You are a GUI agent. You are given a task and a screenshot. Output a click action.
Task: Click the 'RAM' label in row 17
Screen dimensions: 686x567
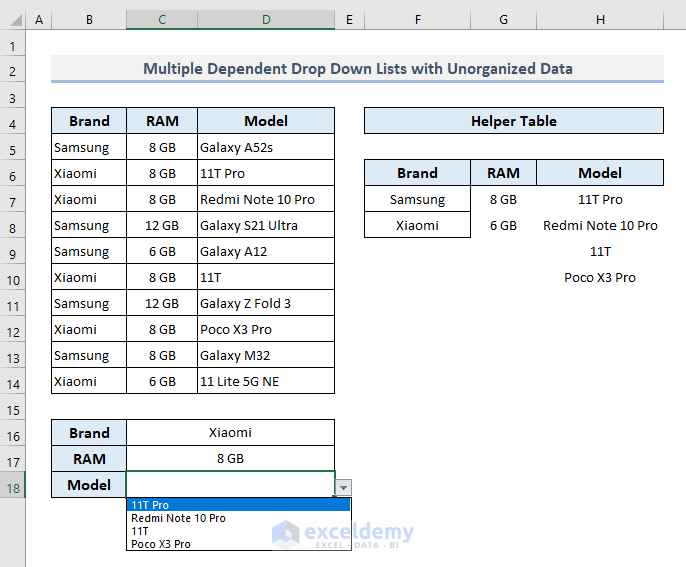point(89,458)
